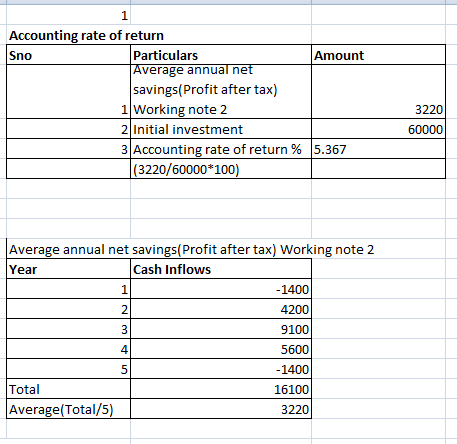Click the 'Sno' header cell
Image resolution: width=457 pixels, height=444 pixels.
tap(68, 55)
